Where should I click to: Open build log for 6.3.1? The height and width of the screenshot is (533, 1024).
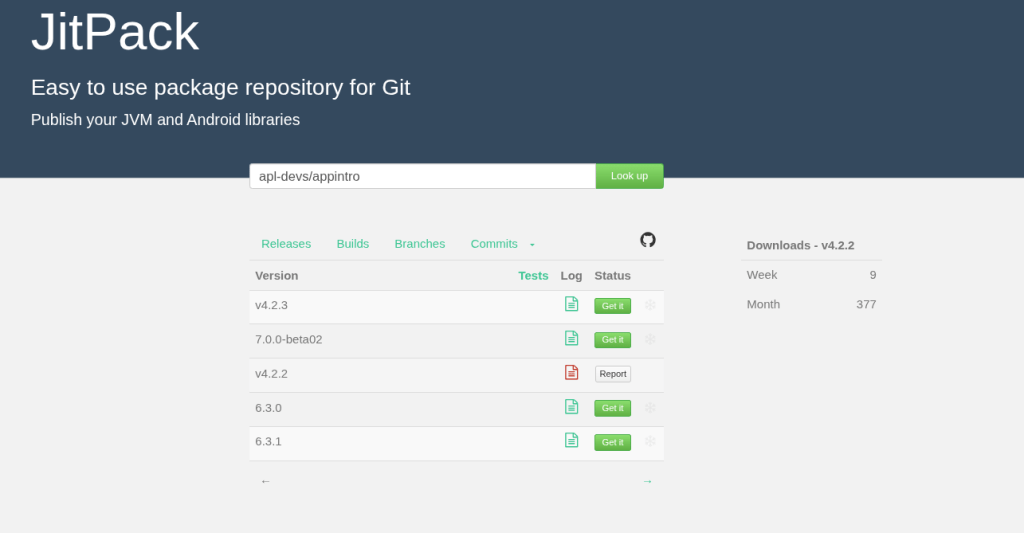(x=571, y=440)
